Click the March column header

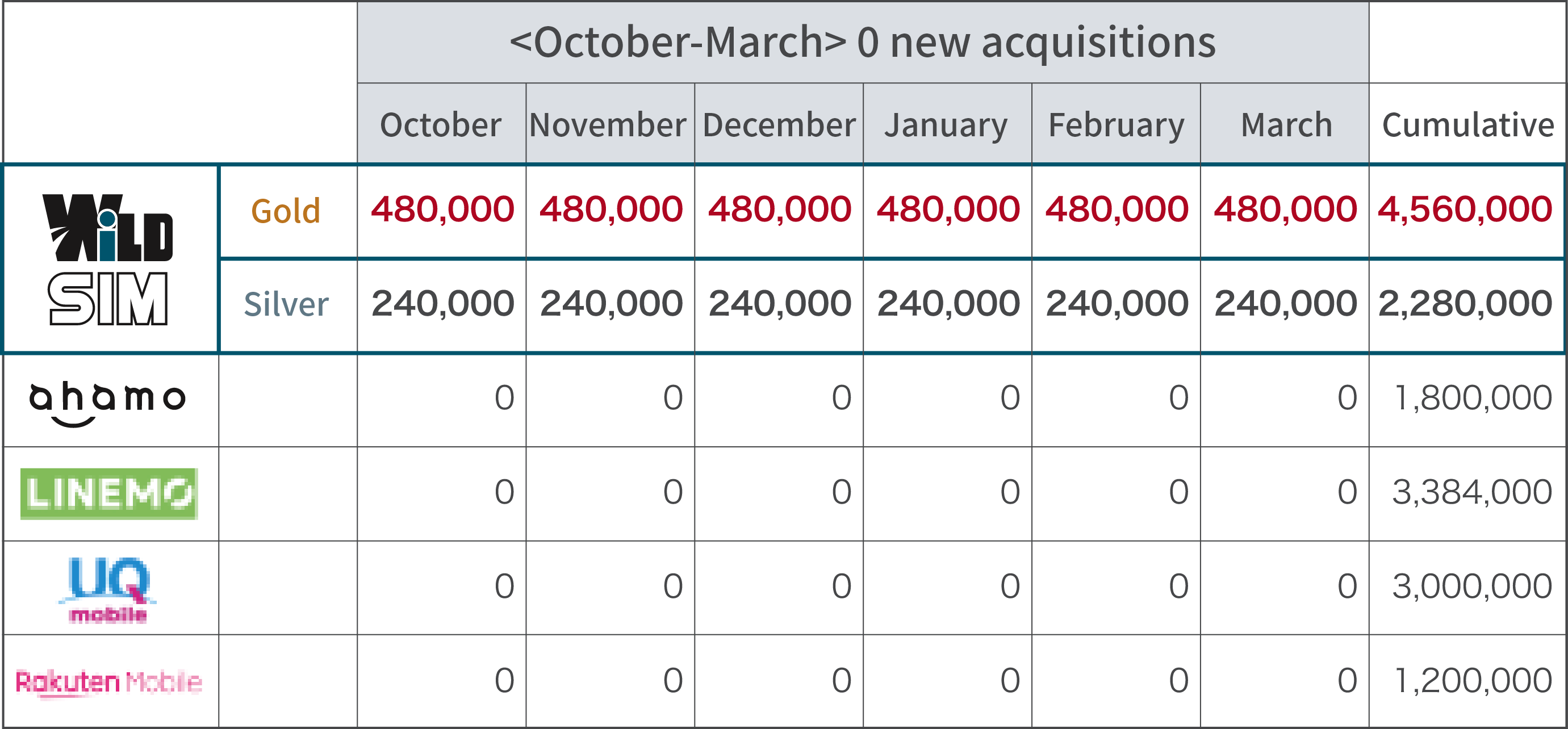[1286, 125]
